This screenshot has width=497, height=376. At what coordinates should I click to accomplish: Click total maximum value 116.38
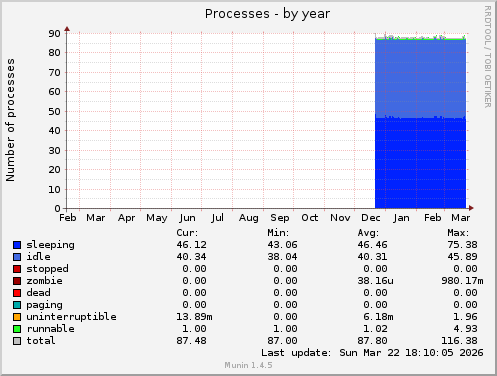pyautogui.click(x=460, y=341)
